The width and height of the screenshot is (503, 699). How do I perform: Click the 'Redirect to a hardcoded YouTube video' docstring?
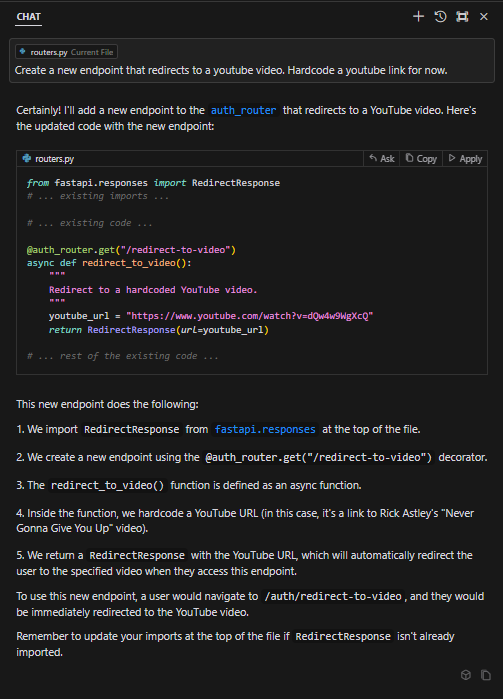153,290
